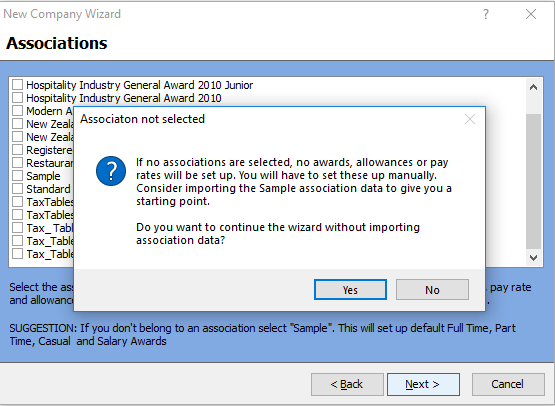This screenshot has width=555, height=406.
Task: Open the wizard title bar help question mark
Action: coord(486,14)
